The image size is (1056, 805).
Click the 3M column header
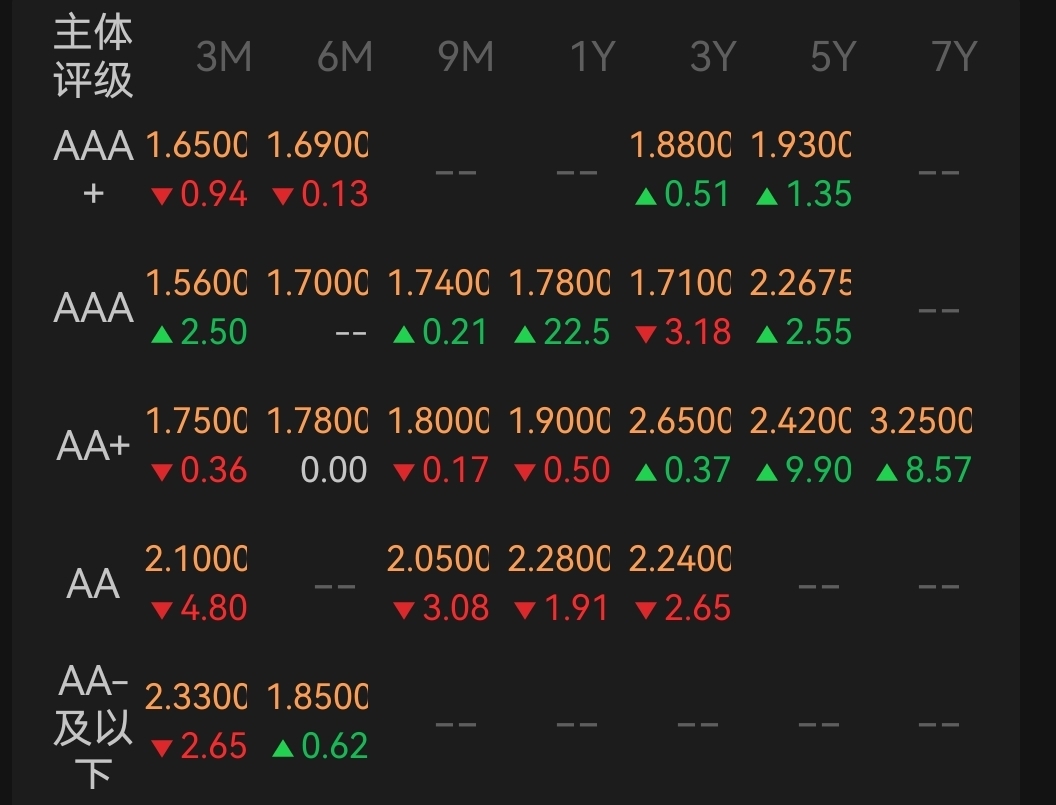pos(223,57)
